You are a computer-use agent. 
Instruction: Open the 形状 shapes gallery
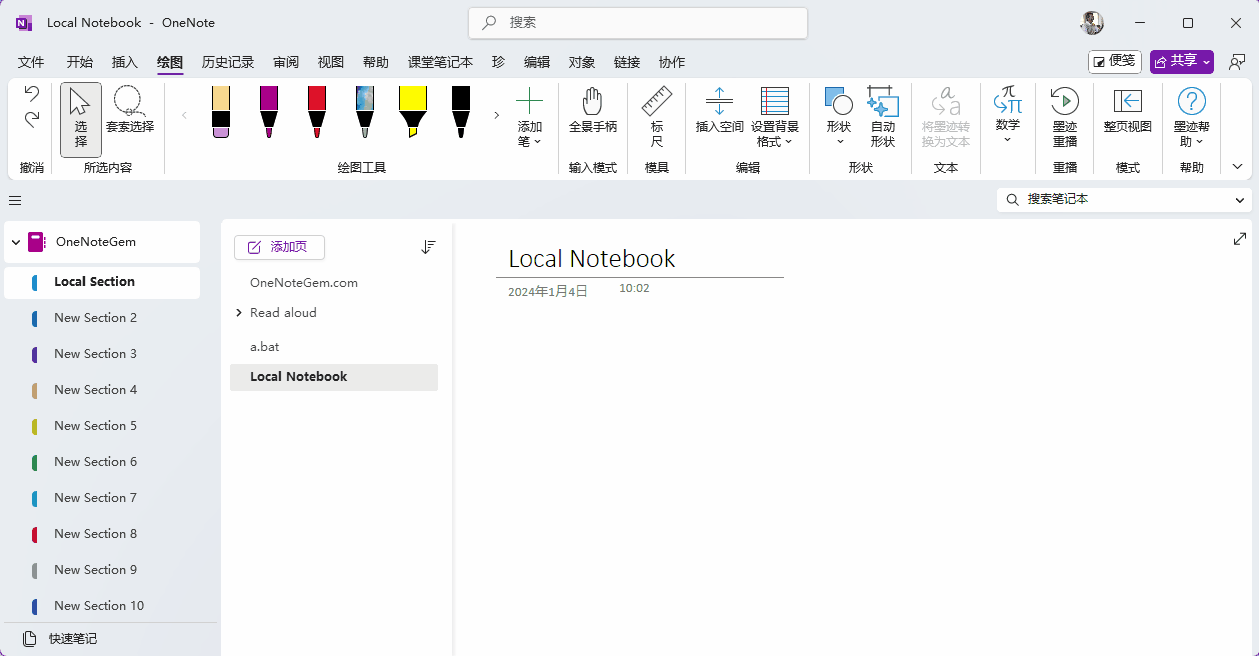click(x=839, y=118)
